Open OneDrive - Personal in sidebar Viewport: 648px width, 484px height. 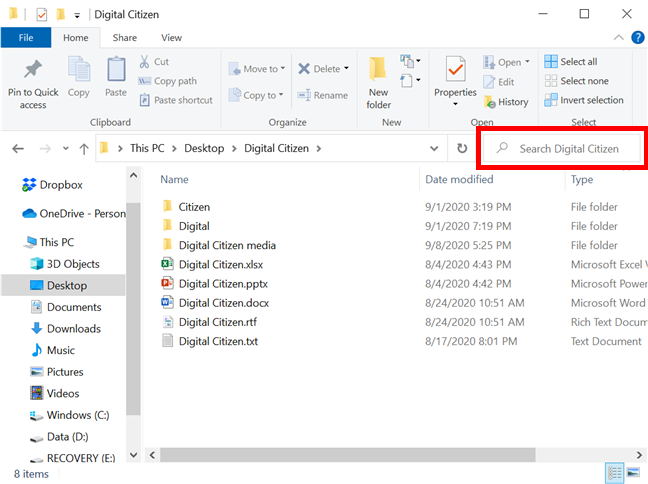[x=74, y=214]
